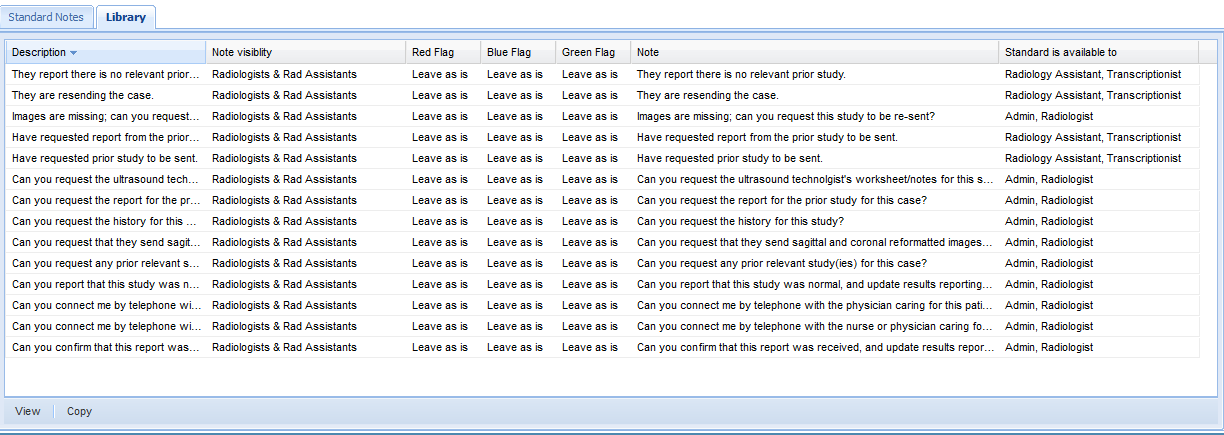Screen dimensions: 1224x435
Task: Toggle sort arrow on Description column
Action: coord(73,52)
